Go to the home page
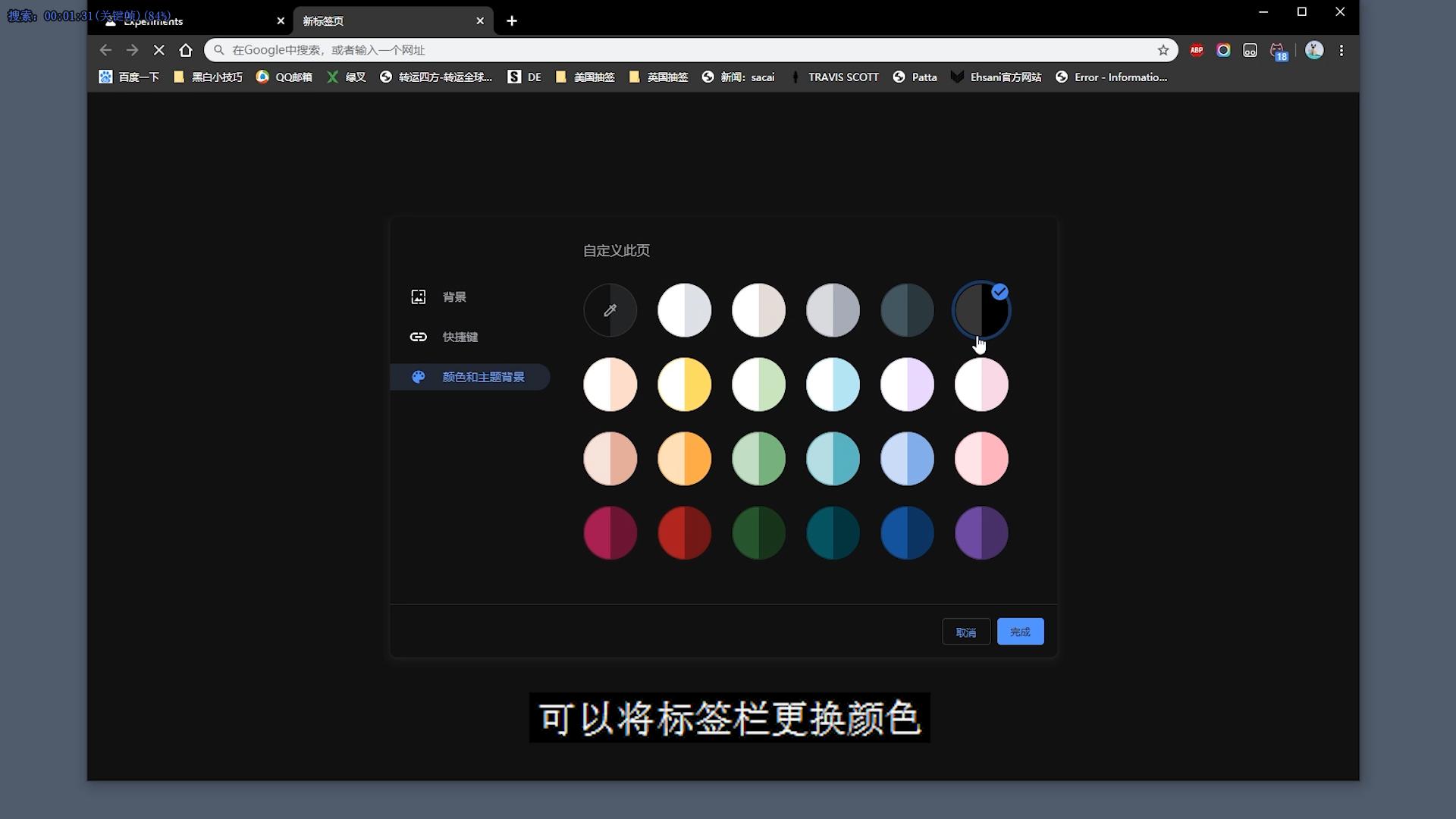 coord(186,50)
